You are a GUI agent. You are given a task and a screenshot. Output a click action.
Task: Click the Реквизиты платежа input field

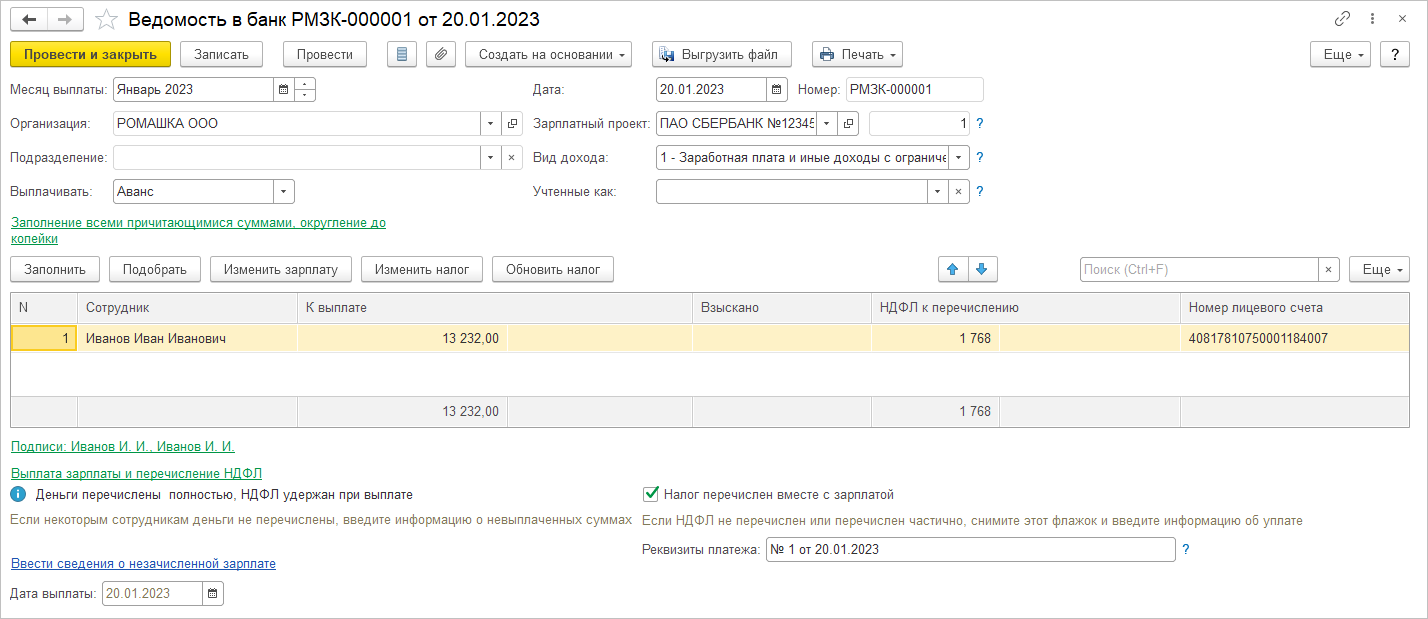(x=970, y=550)
